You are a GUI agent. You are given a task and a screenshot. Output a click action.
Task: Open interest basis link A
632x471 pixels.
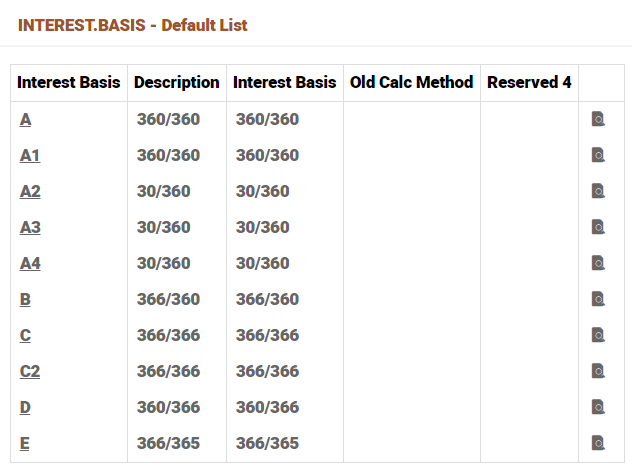(x=25, y=120)
